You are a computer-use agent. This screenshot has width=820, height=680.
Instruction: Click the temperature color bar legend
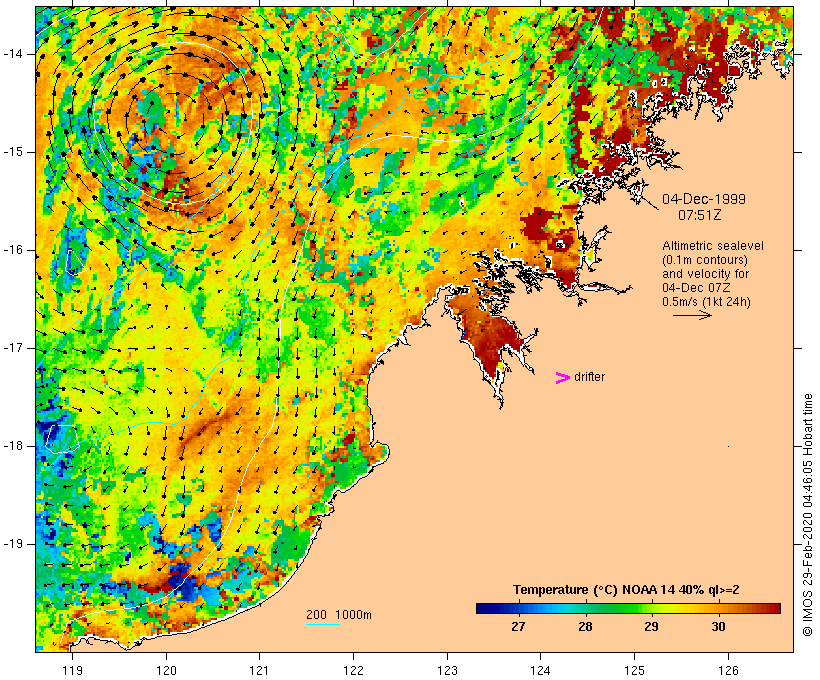click(x=628, y=608)
